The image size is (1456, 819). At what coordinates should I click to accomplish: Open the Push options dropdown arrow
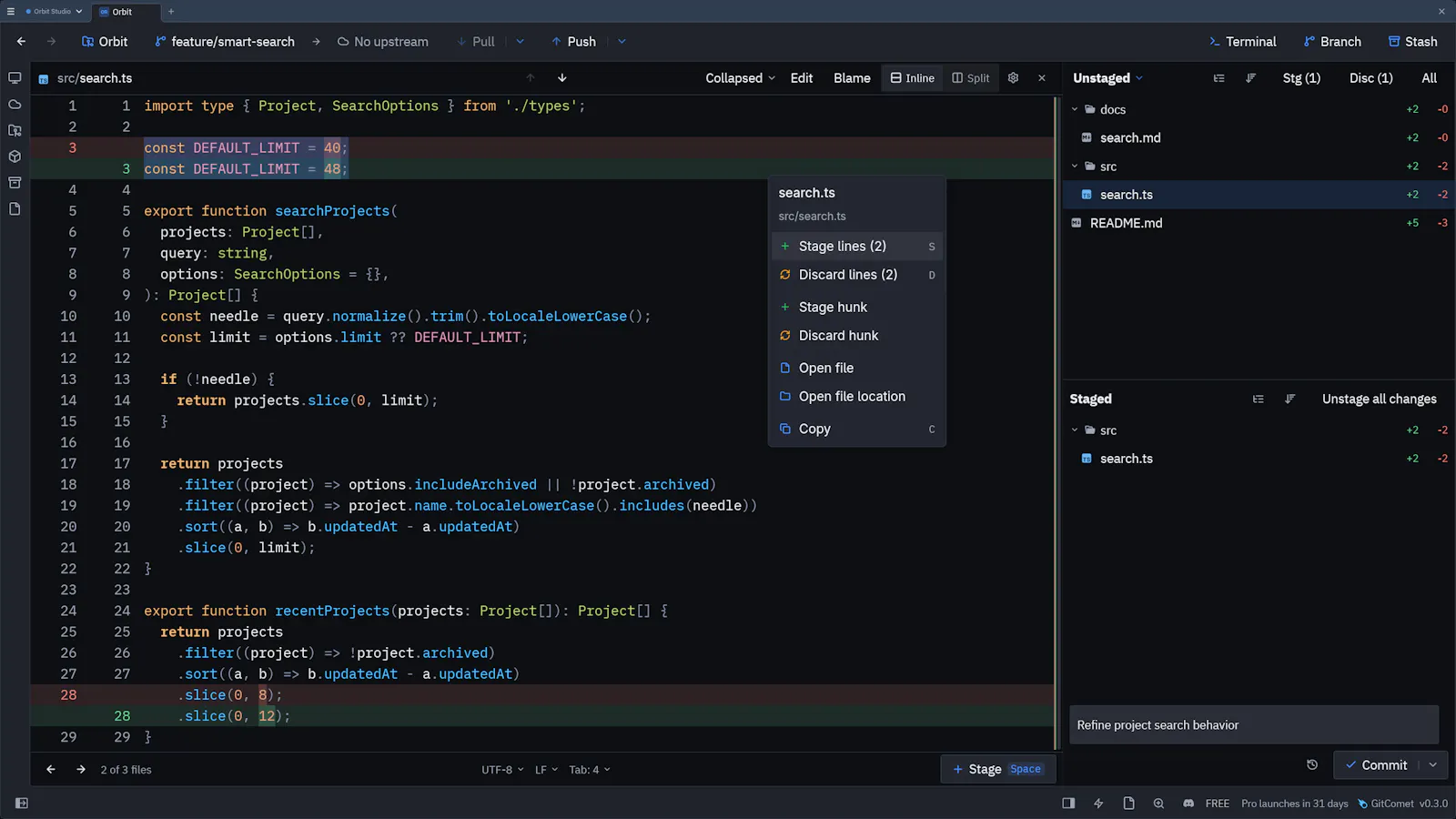[x=622, y=42]
